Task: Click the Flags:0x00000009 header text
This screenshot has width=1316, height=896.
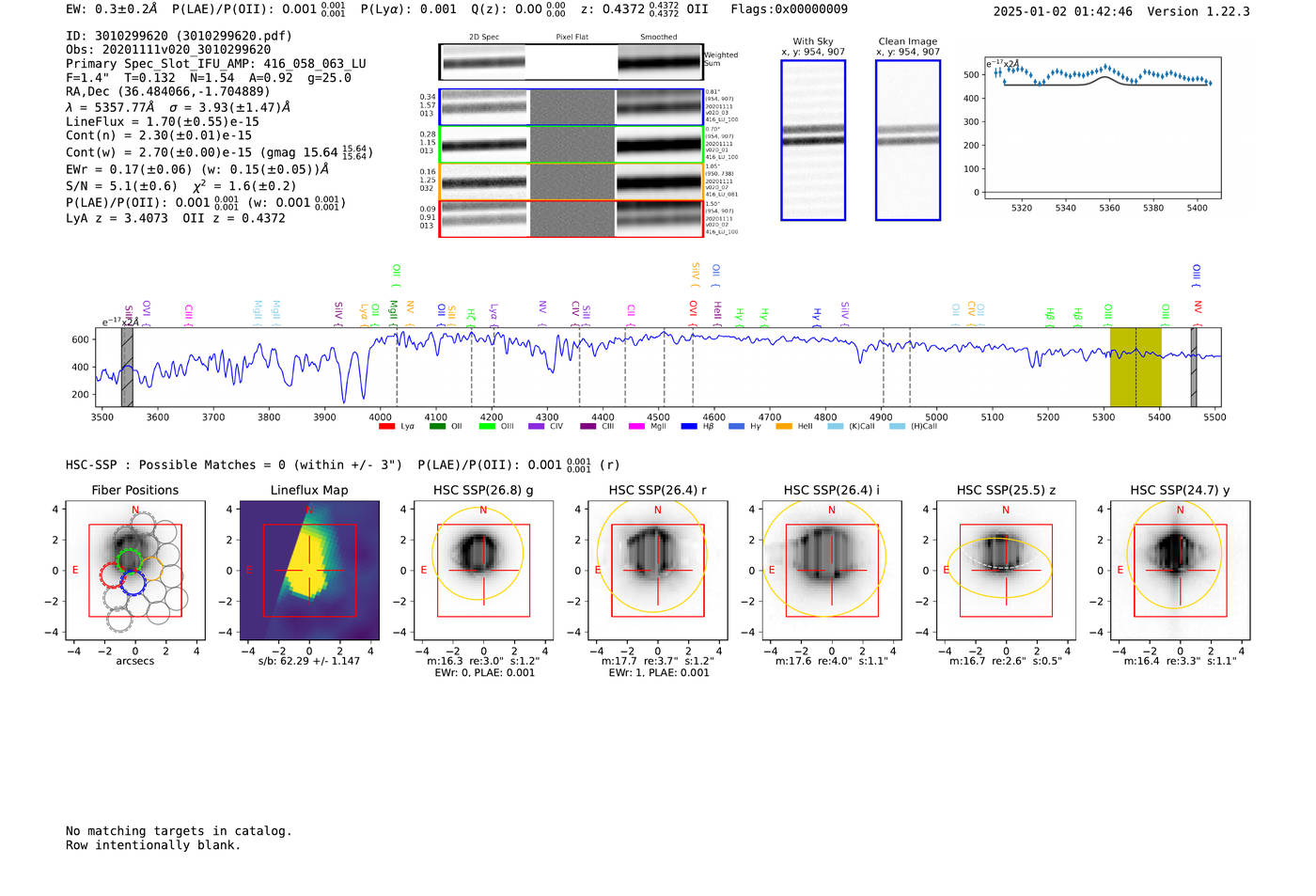Action: [x=789, y=9]
